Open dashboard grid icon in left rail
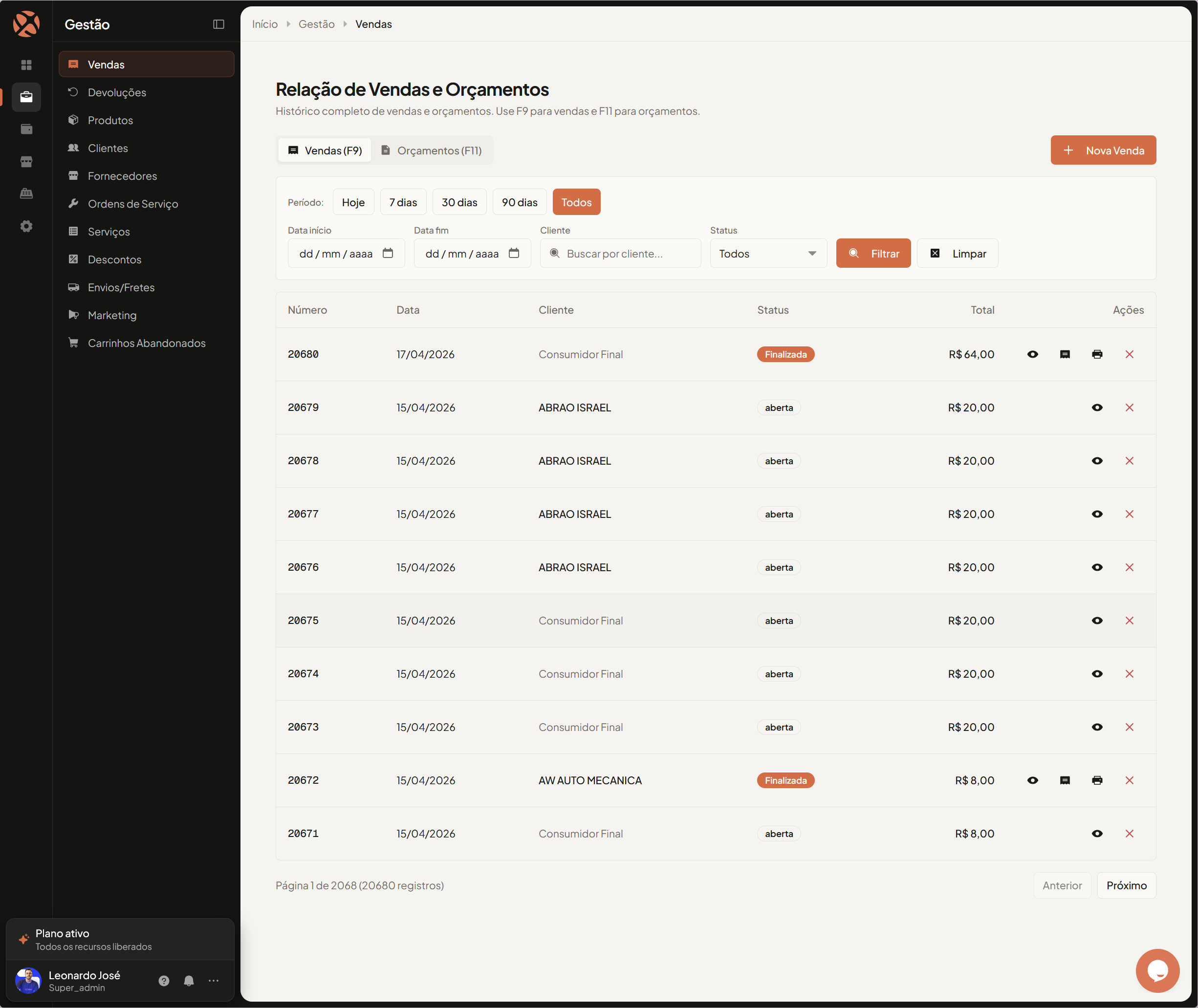The height and width of the screenshot is (1008, 1198). coord(26,65)
